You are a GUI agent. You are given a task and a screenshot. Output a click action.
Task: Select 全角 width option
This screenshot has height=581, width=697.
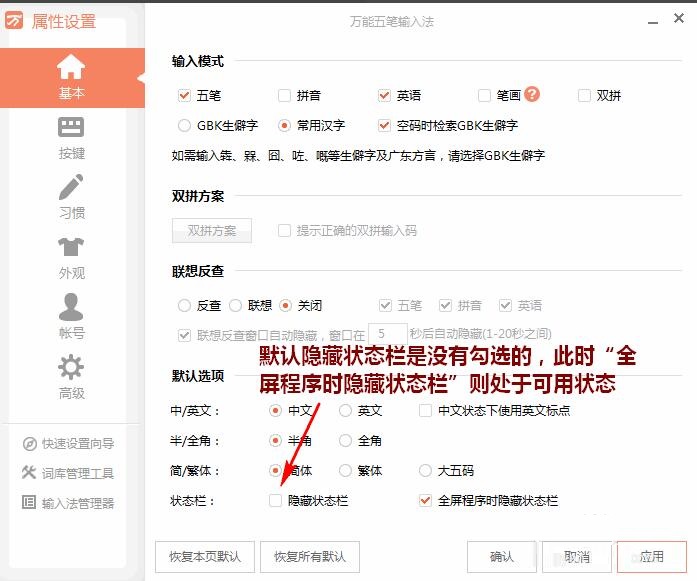point(345,441)
